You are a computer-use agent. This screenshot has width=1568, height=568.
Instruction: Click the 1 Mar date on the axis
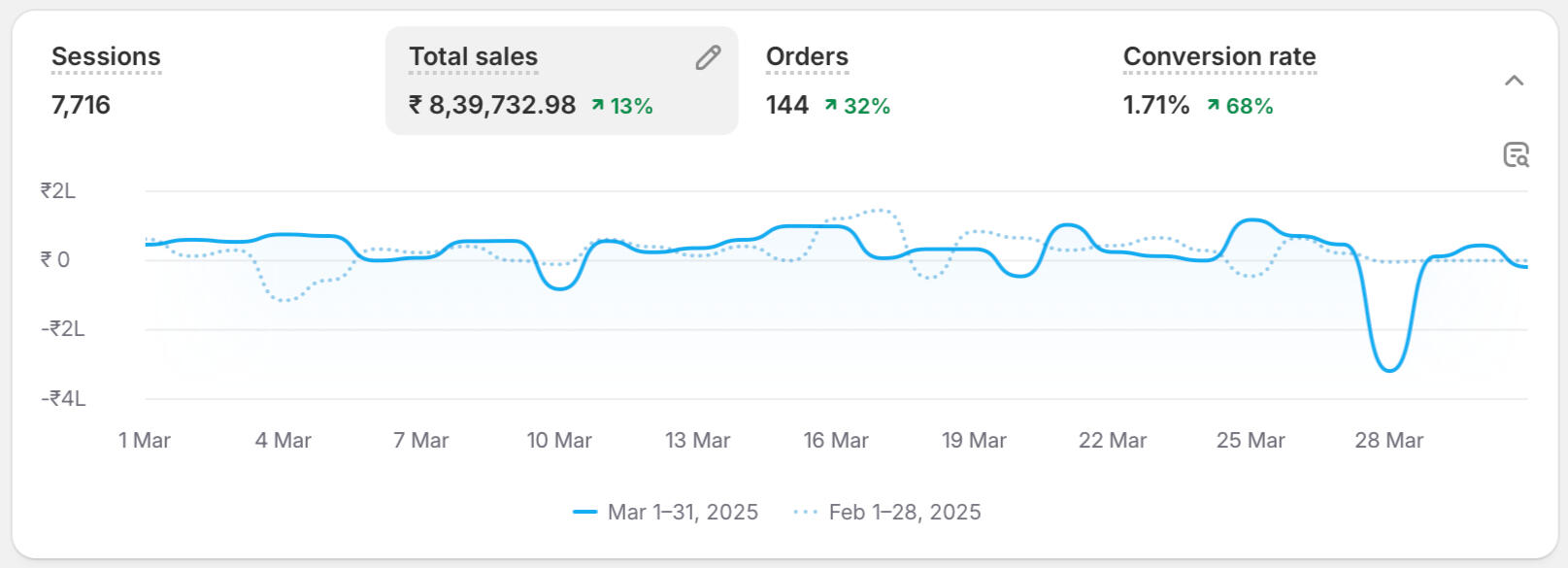click(145, 440)
